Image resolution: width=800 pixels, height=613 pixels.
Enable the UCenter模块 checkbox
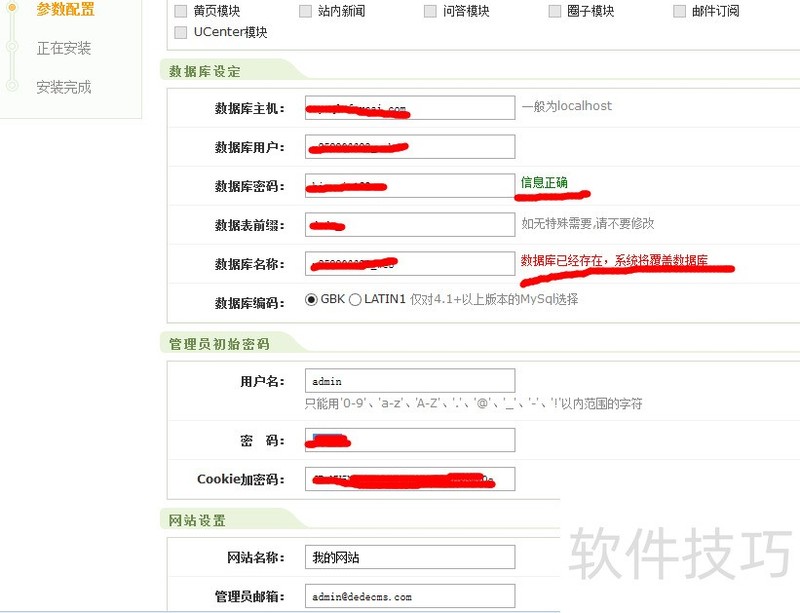click(181, 32)
